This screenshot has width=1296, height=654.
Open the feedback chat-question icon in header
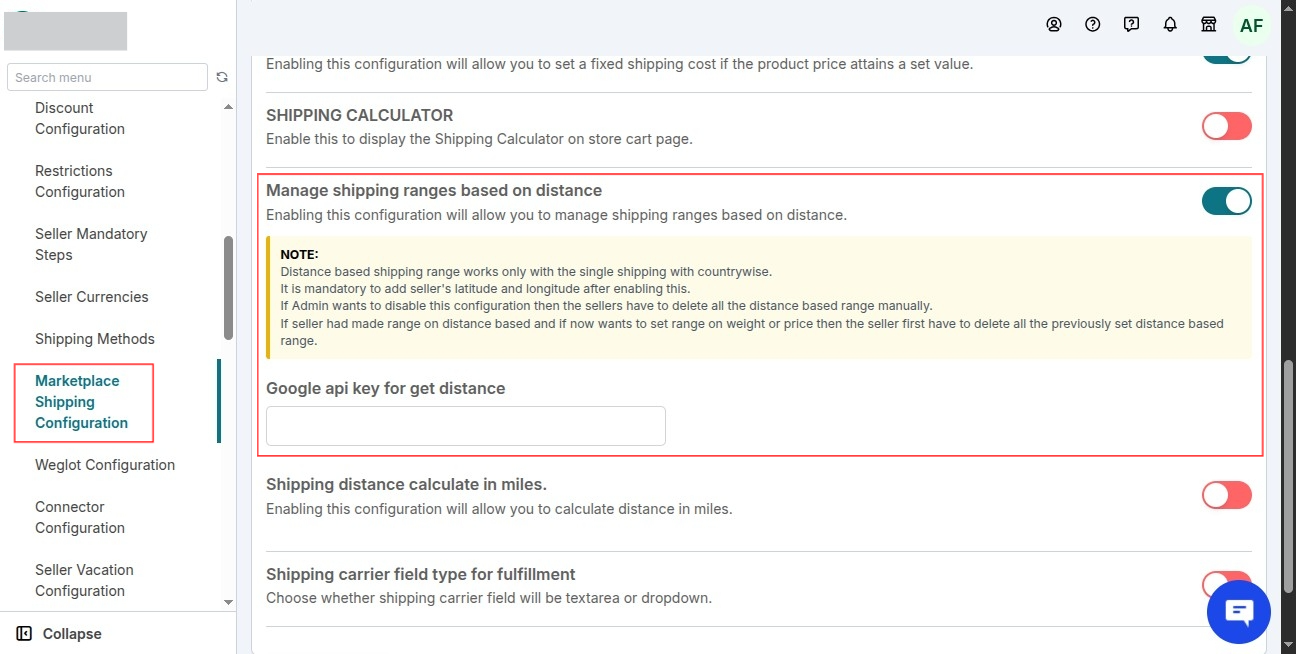coord(1132,25)
